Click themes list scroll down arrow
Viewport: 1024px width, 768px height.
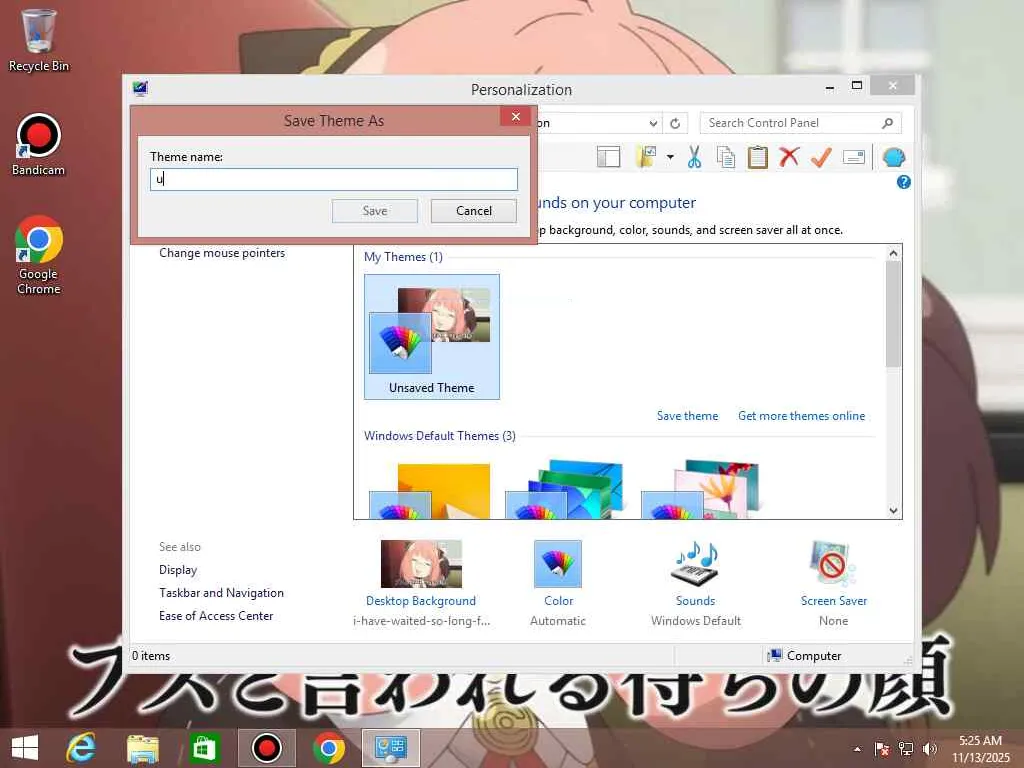click(x=893, y=511)
